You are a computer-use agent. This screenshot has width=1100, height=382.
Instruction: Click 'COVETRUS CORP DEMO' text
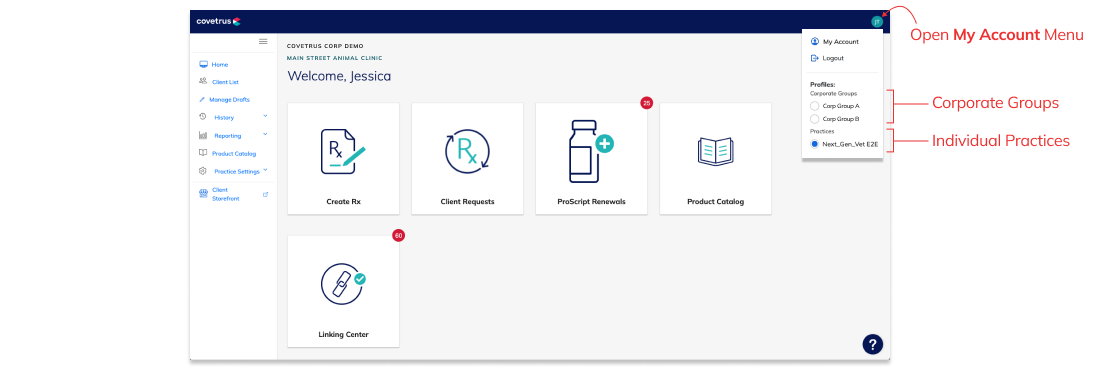coord(326,45)
